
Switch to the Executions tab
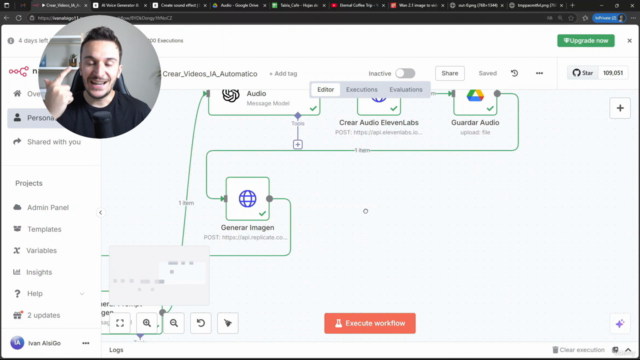click(362, 89)
